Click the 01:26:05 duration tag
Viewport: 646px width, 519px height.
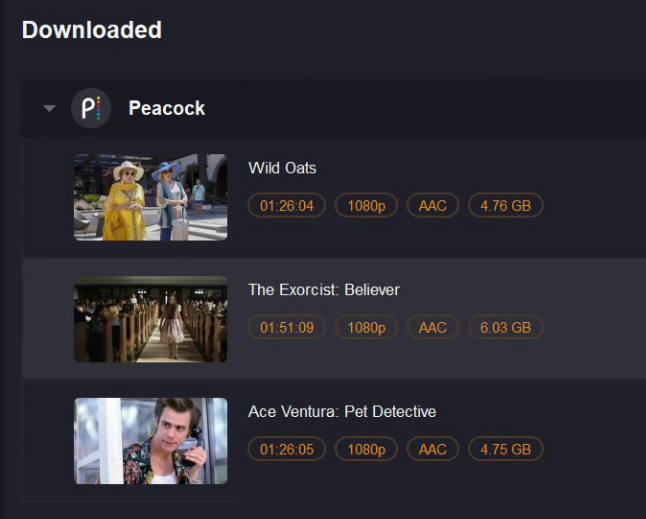[x=287, y=449]
